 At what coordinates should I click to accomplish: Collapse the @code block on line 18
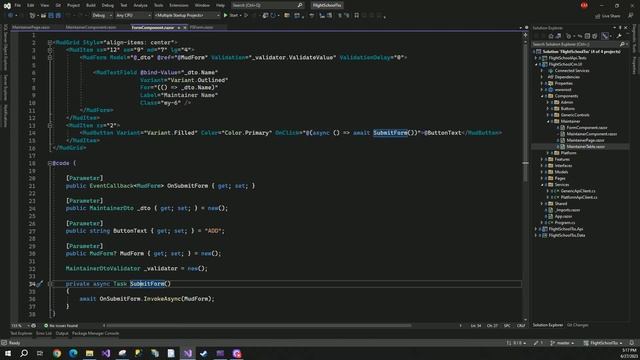50,163
